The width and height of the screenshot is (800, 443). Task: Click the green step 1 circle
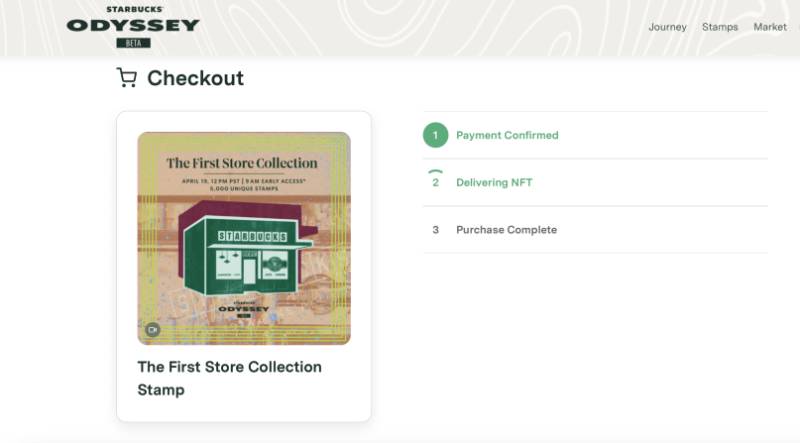pos(435,135)
